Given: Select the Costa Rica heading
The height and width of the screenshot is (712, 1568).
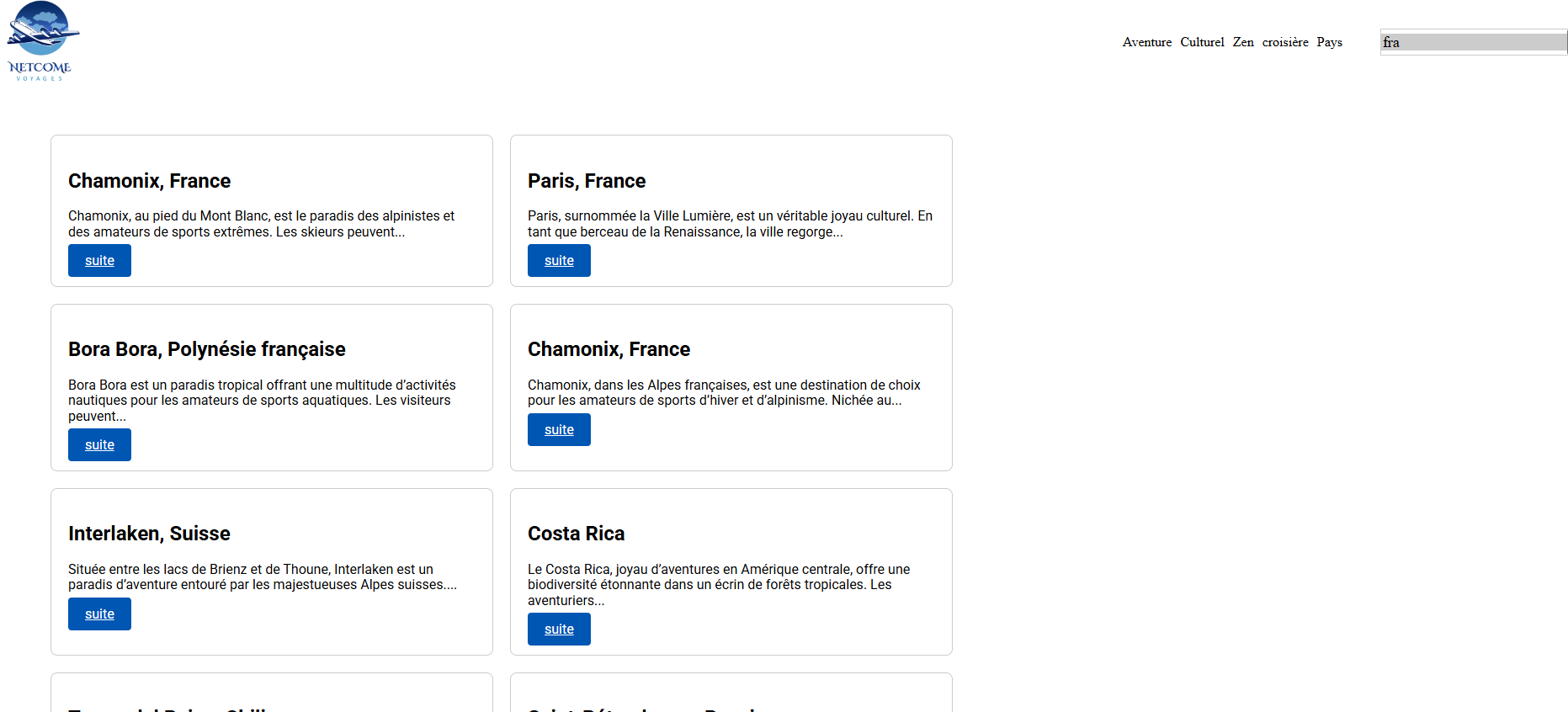Looking at the screenshot, I should click(x=576, y=534).
